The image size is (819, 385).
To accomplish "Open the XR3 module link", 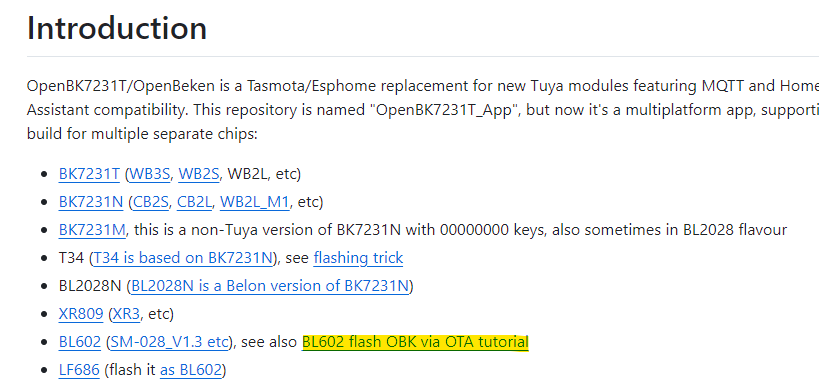I will [126, 314].
